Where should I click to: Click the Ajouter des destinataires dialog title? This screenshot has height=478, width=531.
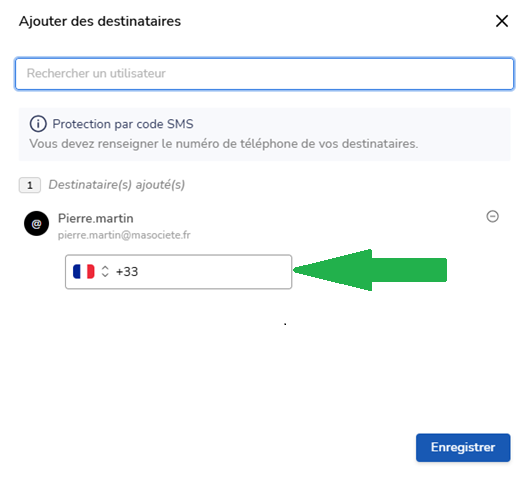(100, 21)
